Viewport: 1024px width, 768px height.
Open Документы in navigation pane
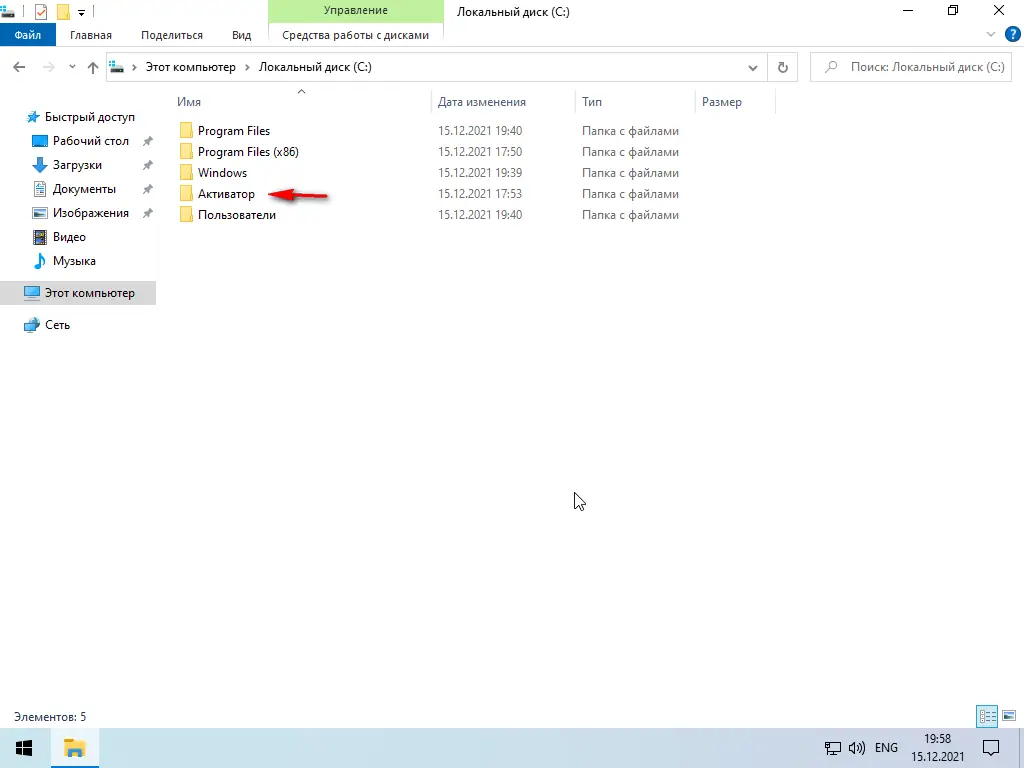click(84, 189)
